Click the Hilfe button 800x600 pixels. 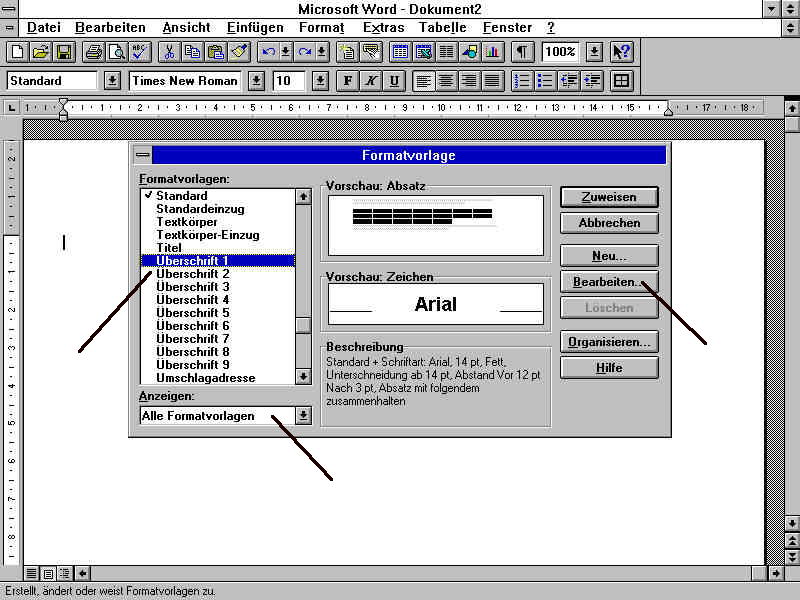click(x=609, y=368)
